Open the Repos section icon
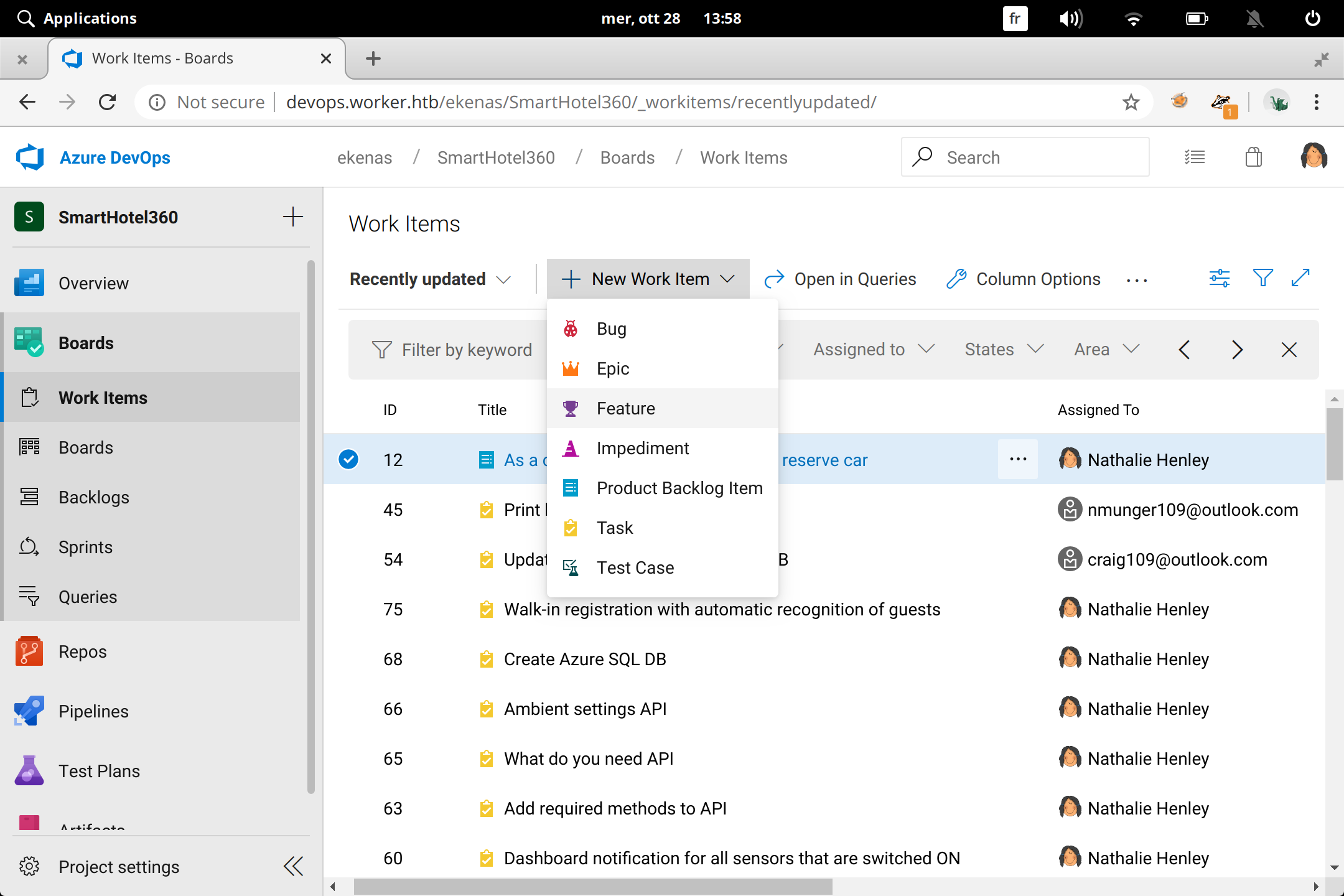Image resolution: width=1344 pixels, height=896 pixels. (x=29, y=651)
